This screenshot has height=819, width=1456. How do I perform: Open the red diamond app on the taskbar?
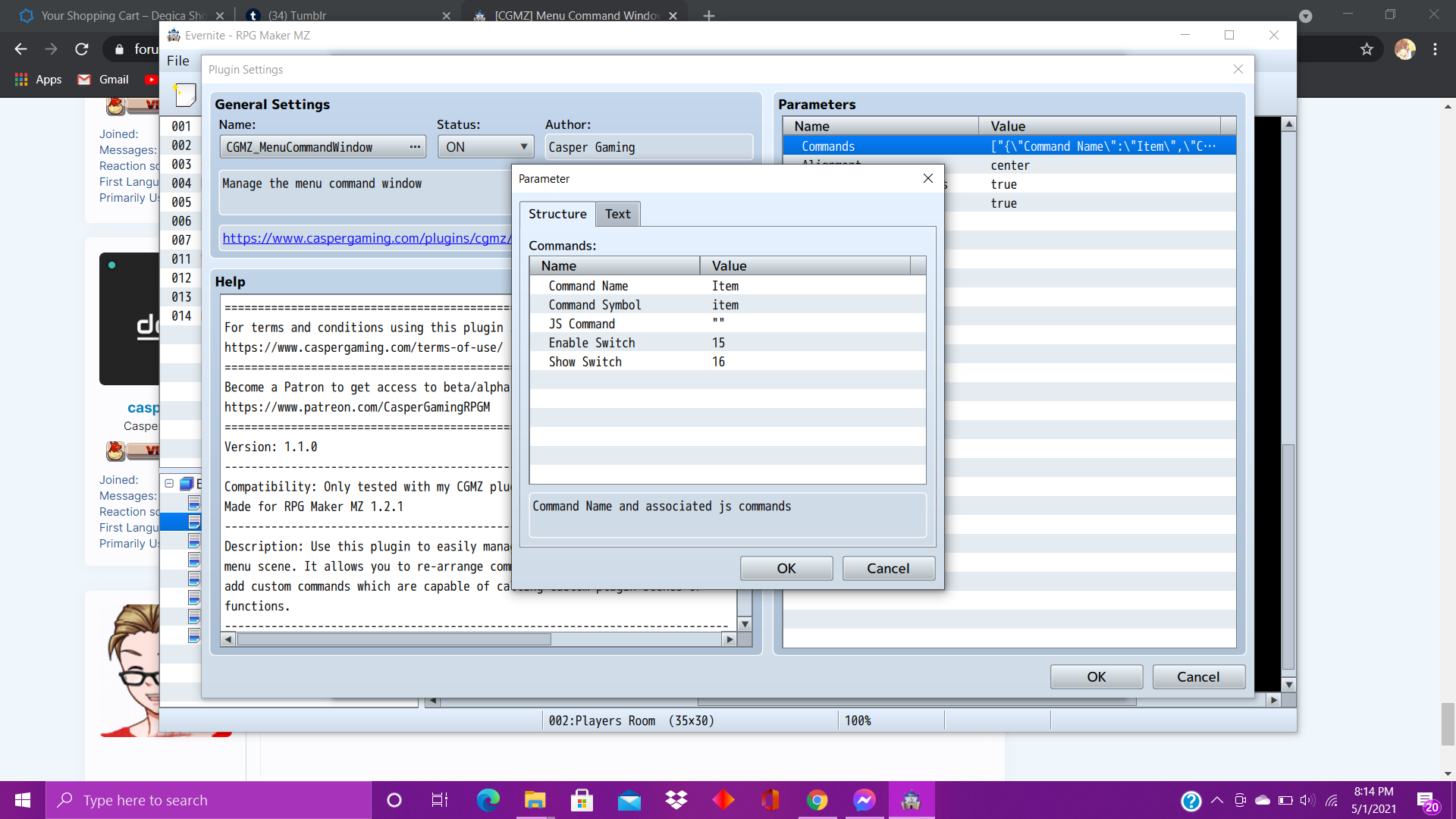click(723, 800)
